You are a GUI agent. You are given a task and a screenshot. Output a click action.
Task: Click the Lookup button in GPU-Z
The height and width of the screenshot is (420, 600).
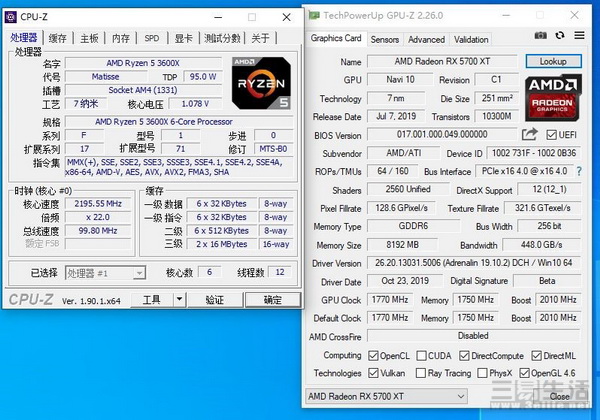[553, 61]
